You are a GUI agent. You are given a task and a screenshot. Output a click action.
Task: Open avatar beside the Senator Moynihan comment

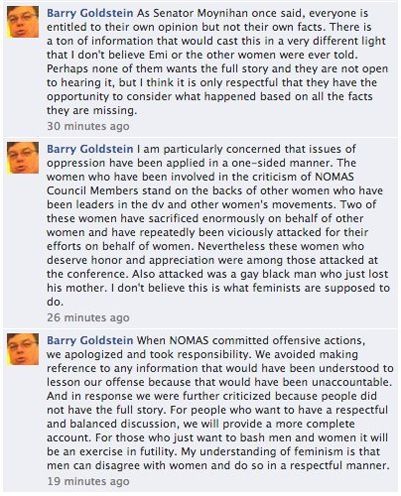(23, 22)
